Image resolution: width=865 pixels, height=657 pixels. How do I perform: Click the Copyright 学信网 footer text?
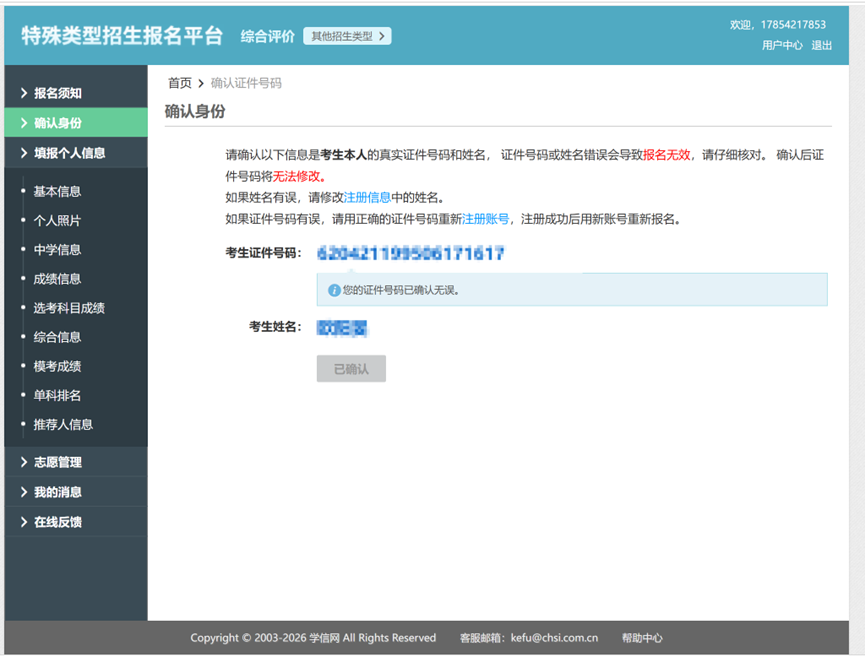tap(313, 638)
